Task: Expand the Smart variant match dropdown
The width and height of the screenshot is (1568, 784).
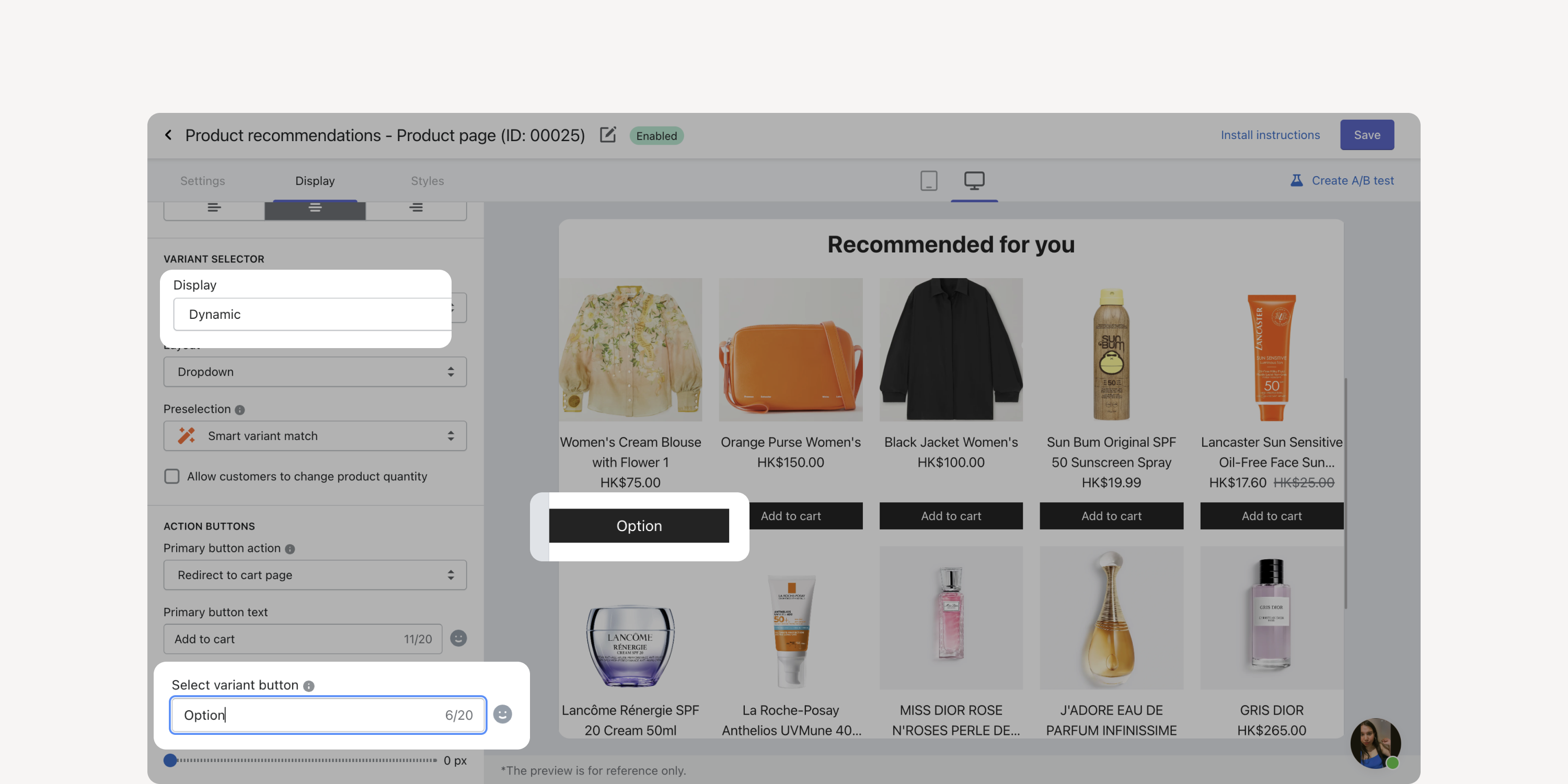Action: (x=315, y=436)
